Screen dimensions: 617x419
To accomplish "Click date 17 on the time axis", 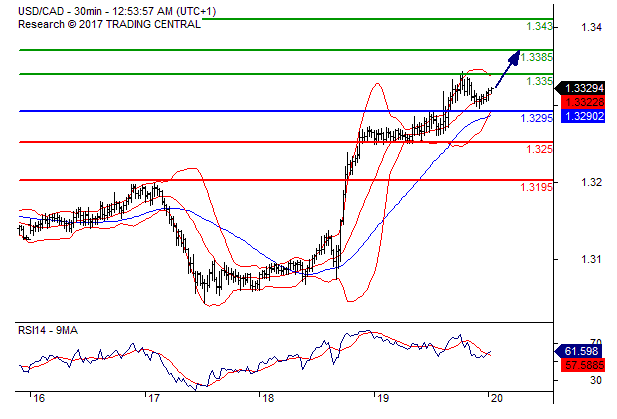I will pos(153,399).
